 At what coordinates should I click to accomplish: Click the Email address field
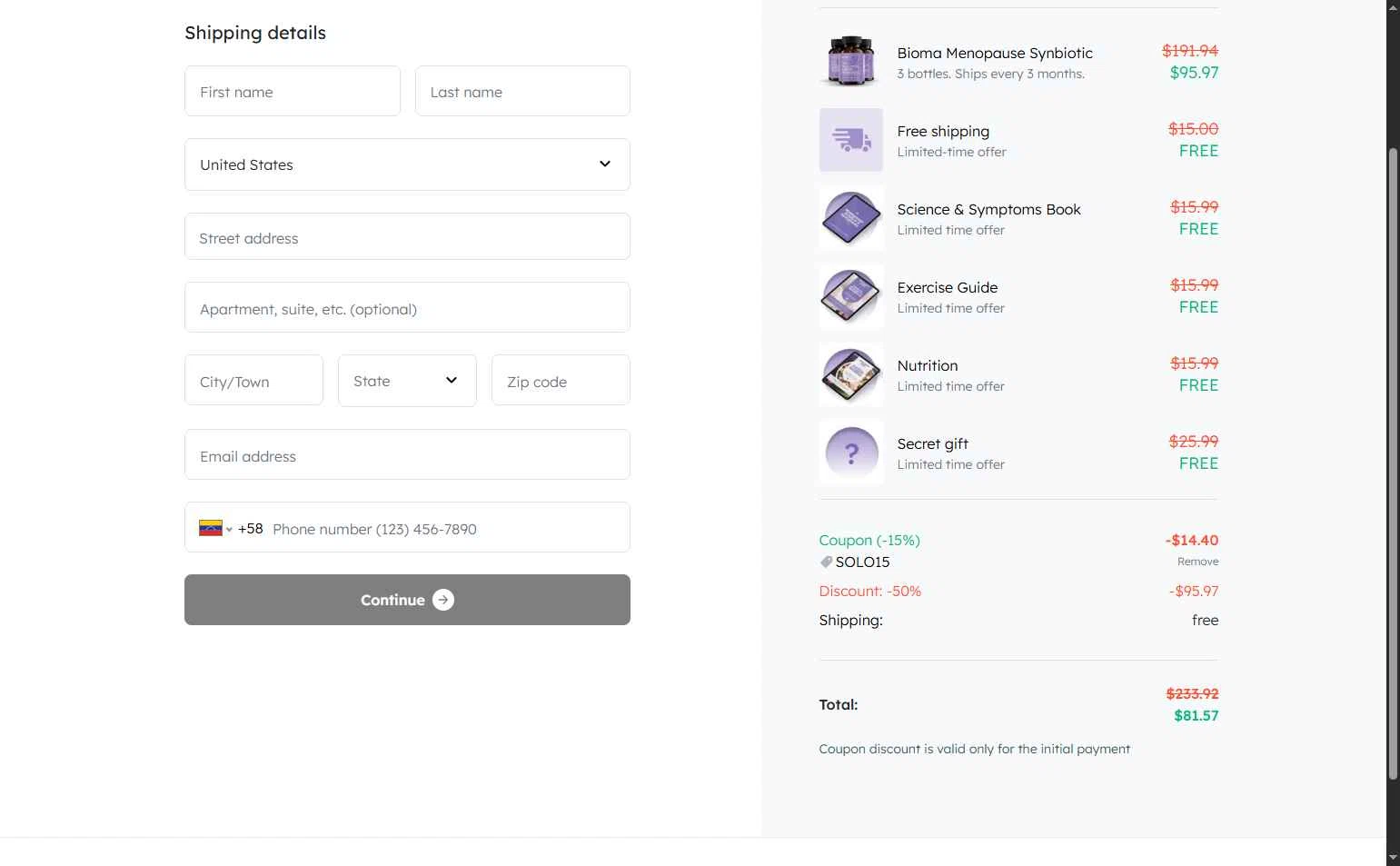pos(407,454)
